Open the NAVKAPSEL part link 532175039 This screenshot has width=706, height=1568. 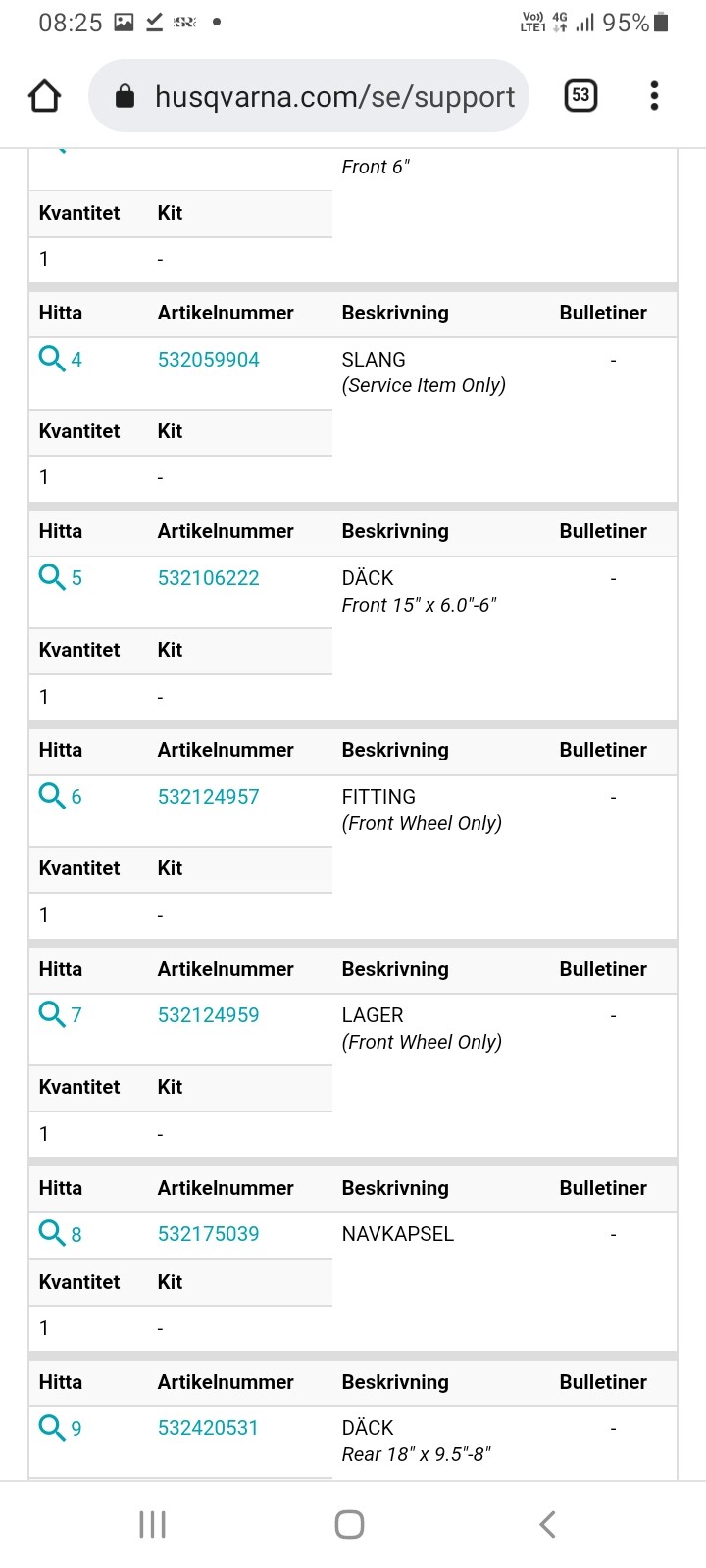coord(208,1234)
